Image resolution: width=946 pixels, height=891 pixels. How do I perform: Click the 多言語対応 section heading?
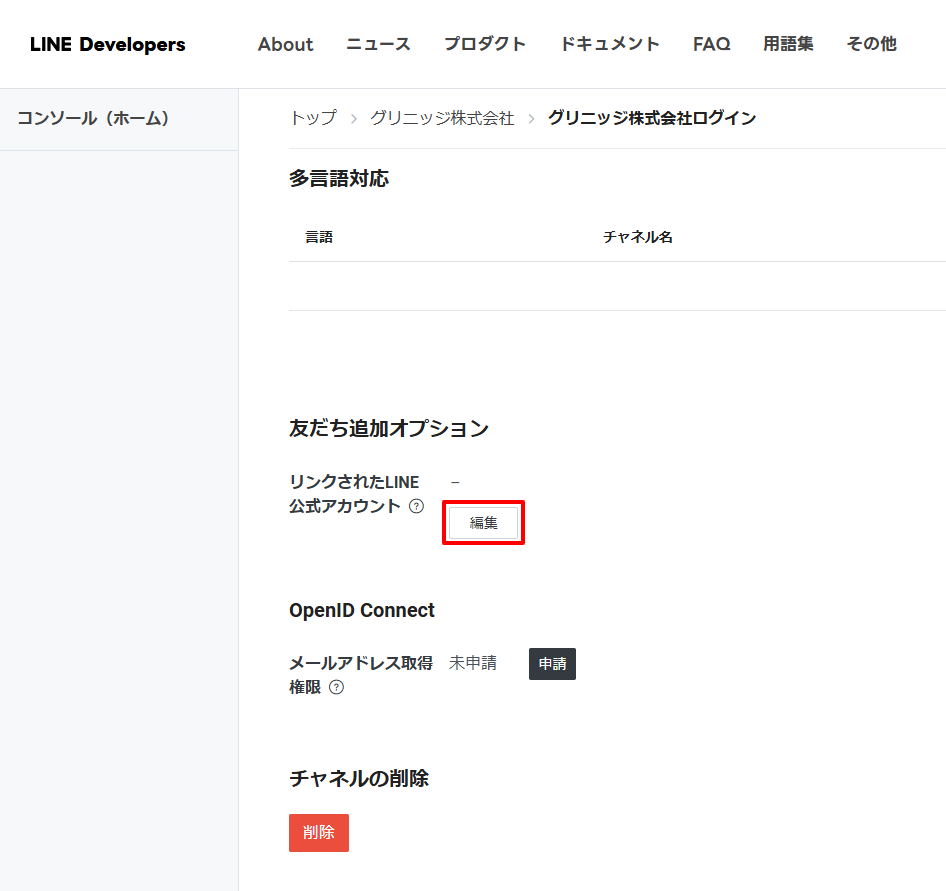[338, 179]
